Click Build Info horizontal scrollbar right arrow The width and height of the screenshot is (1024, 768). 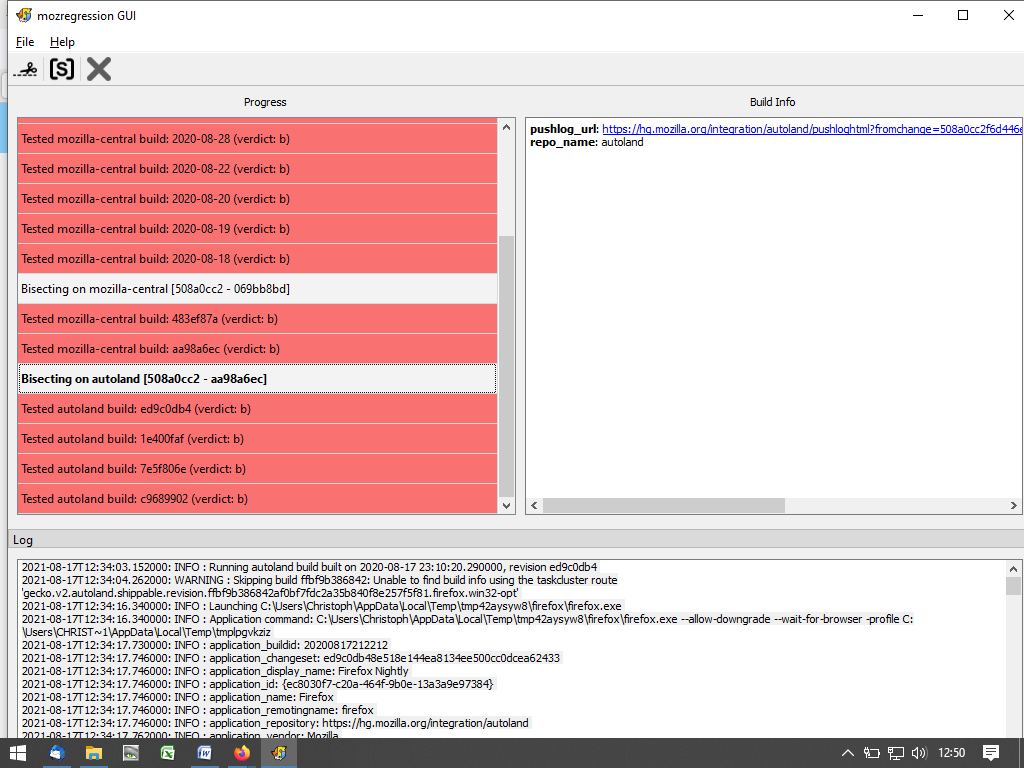[x=1014, y=506]
